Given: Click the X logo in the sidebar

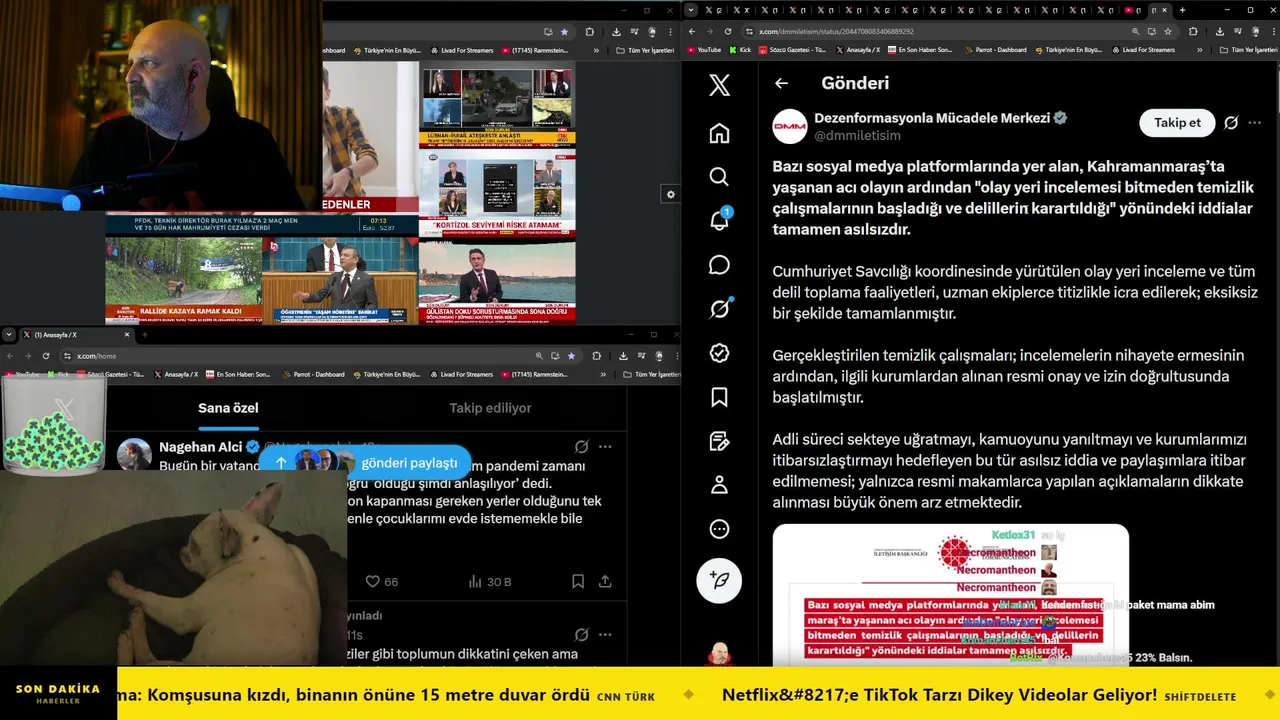Looking at the screenshot, I should click(719, 85).
